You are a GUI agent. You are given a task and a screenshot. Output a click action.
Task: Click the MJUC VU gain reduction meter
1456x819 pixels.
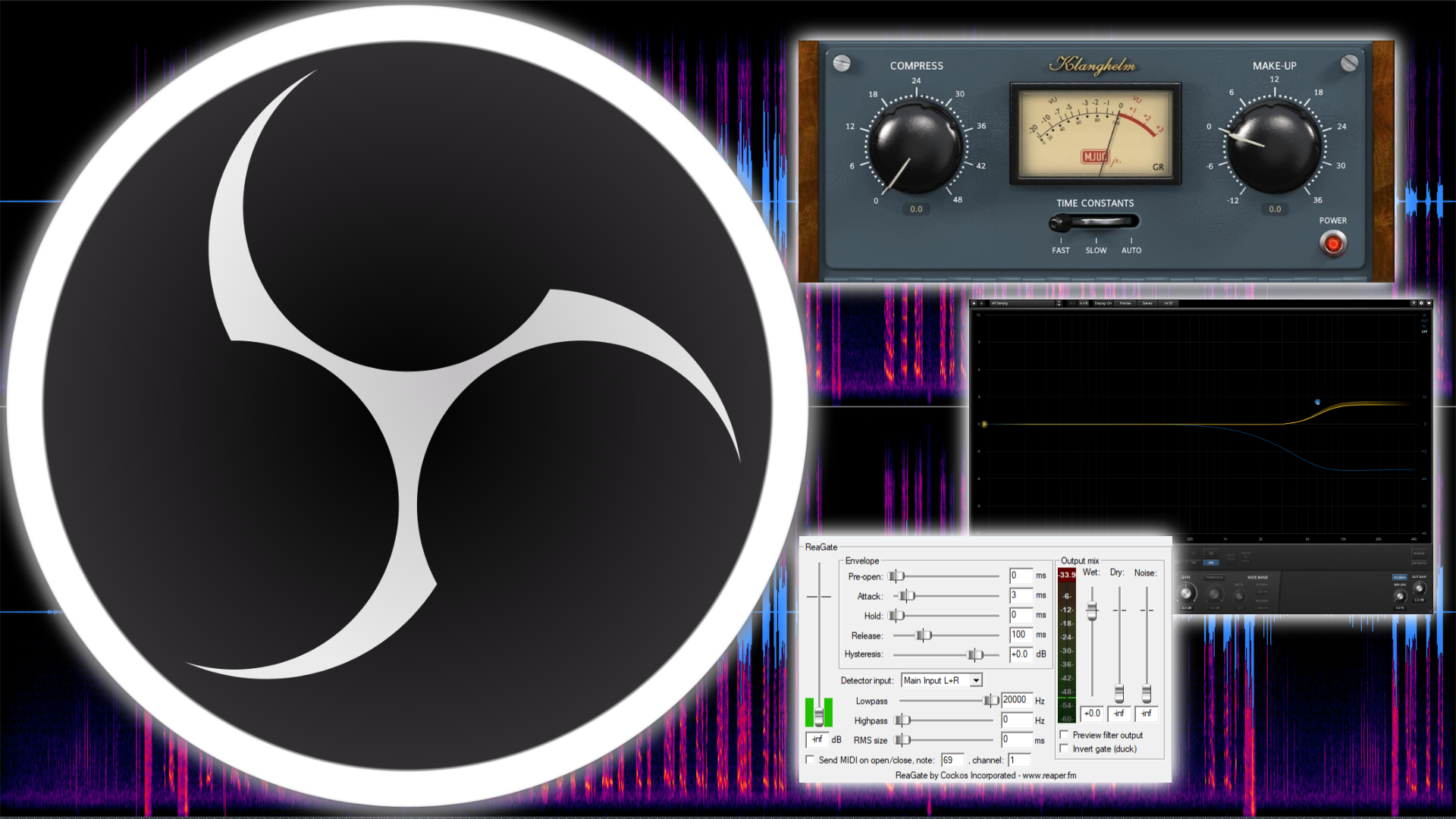click(x=1095, y=133)
